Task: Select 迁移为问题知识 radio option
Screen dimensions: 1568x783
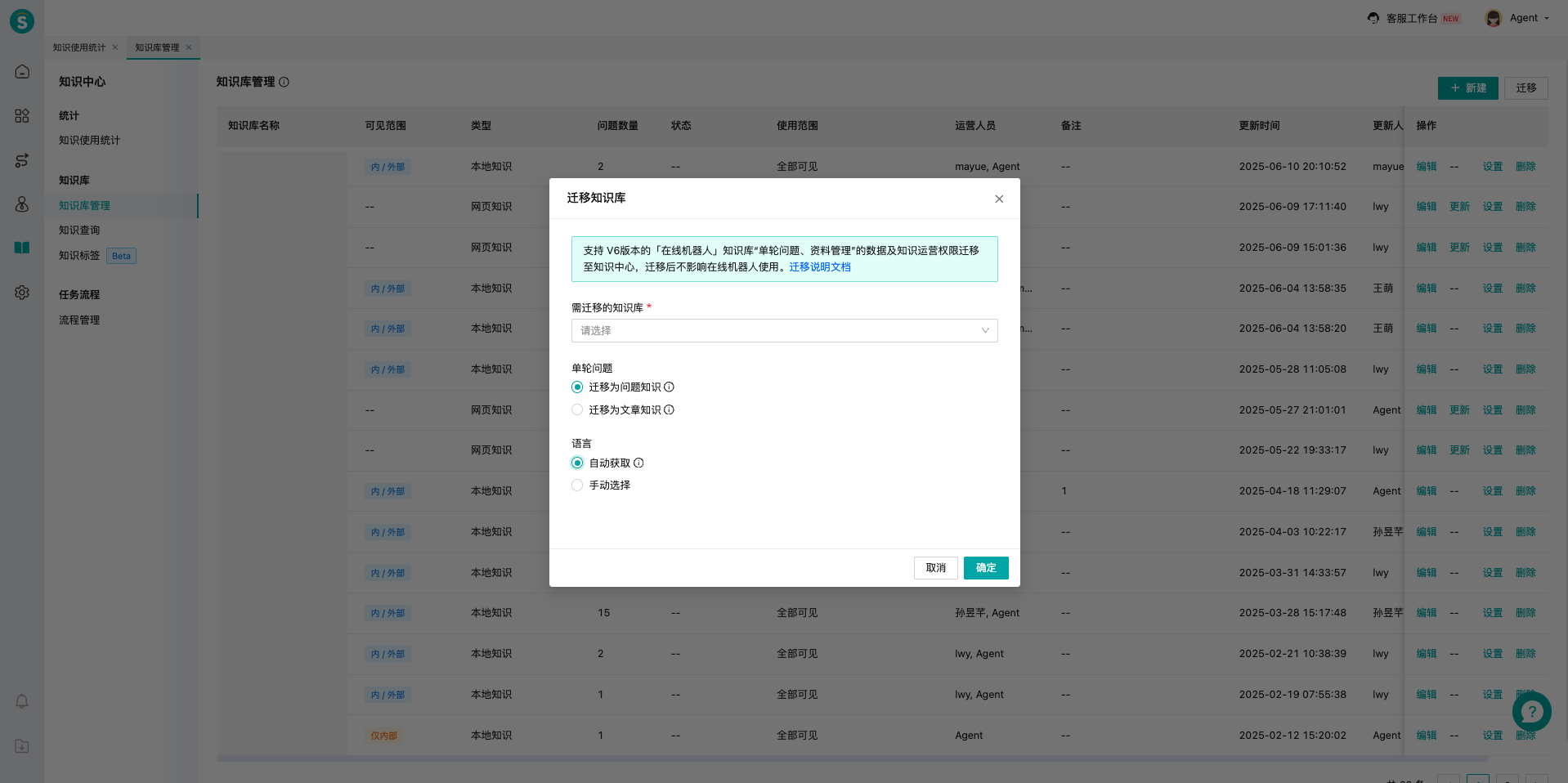Action: pyautogui.click(x=577, y=387)
